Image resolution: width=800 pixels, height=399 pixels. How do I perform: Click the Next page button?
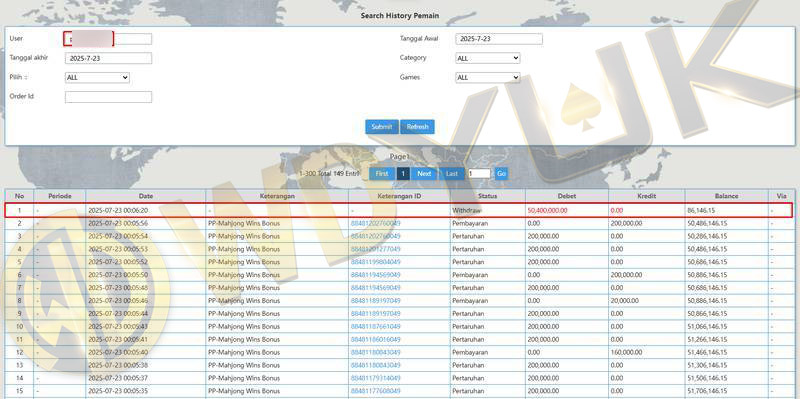coord(424,173)
